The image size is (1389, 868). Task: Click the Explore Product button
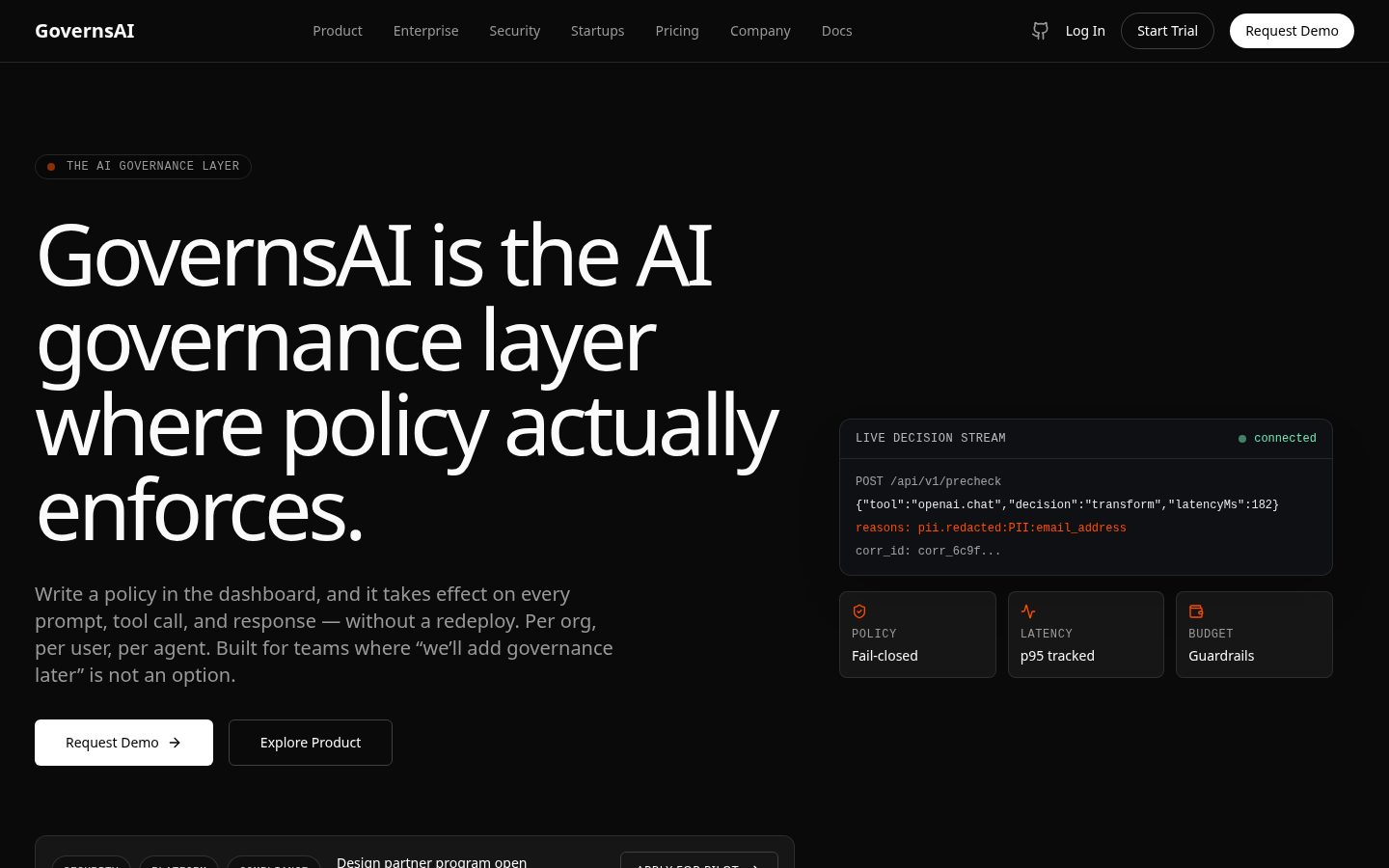(x=311, y=743)
